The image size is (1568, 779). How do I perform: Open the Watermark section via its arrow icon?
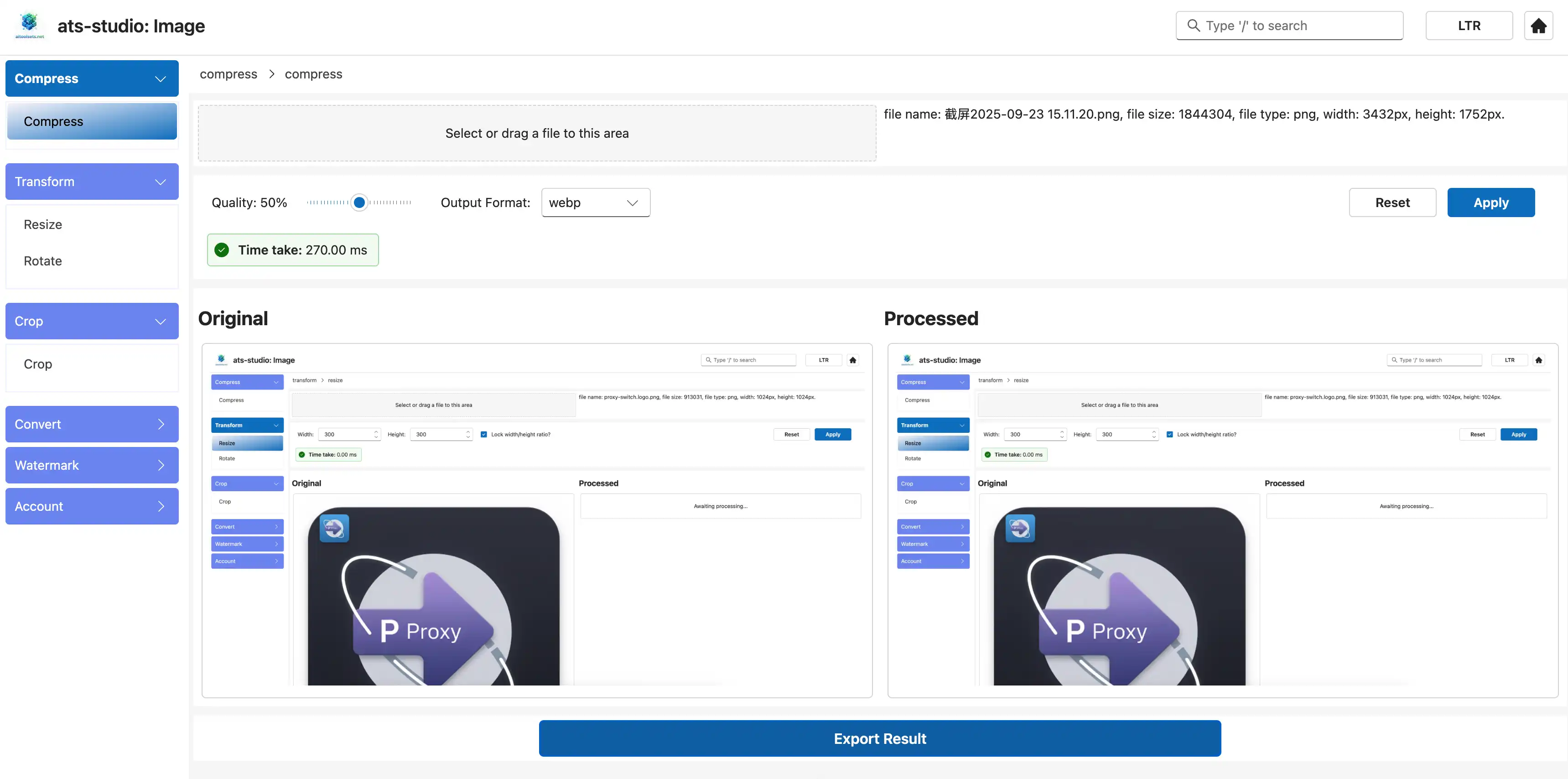coord(161,465)
